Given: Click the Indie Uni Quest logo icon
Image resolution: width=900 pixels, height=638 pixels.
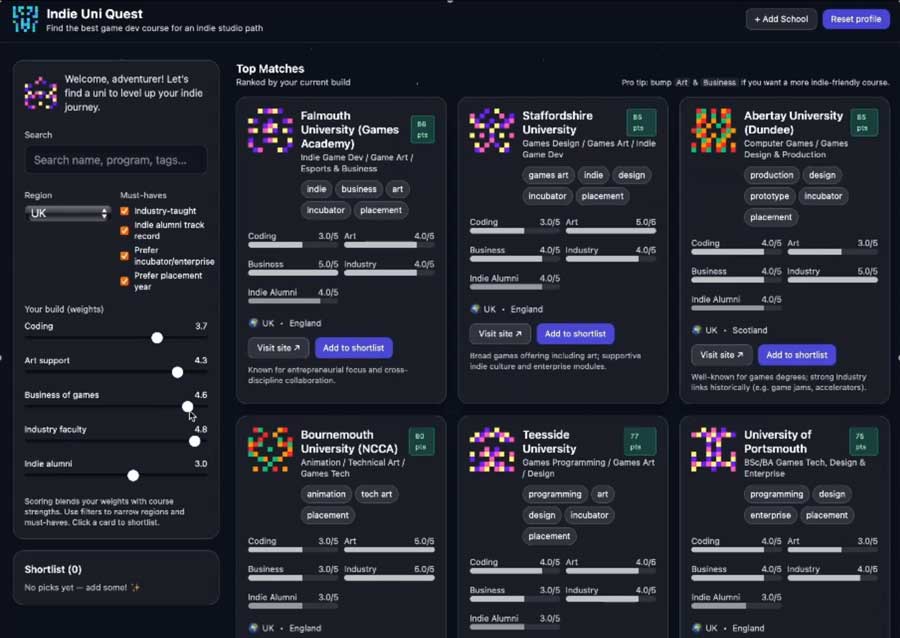Looking at the screenshot, I should pos(25,19).
